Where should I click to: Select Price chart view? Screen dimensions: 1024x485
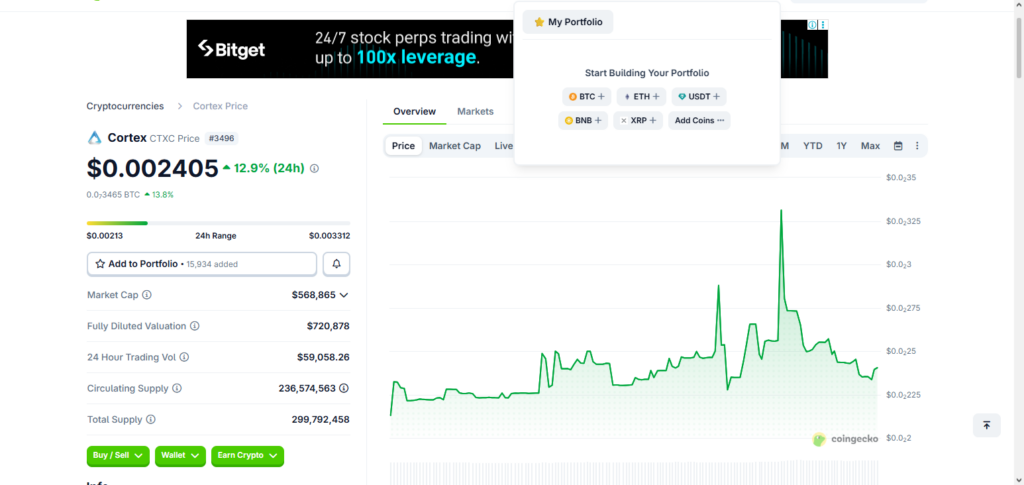coord(403,146)
